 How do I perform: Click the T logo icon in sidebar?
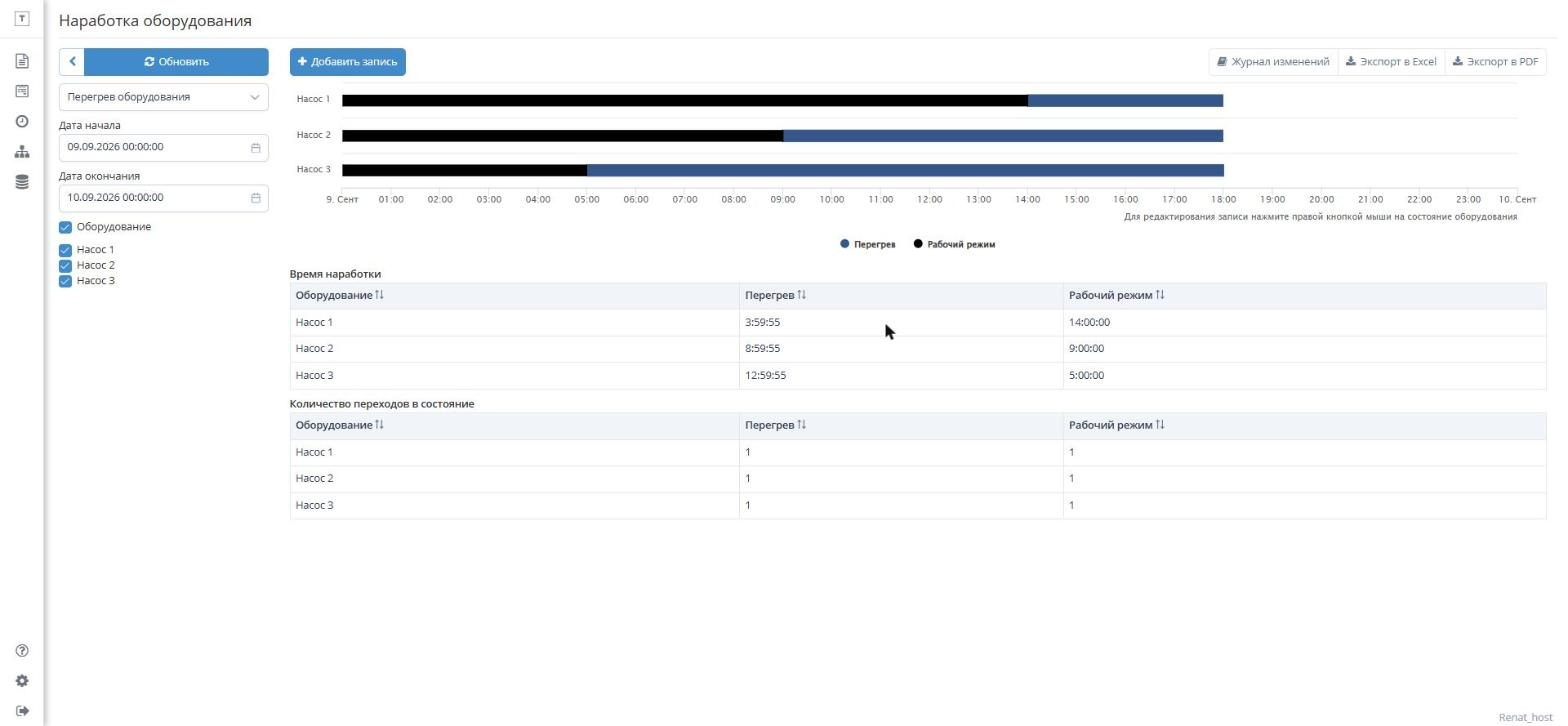click(x=21, y=19)
